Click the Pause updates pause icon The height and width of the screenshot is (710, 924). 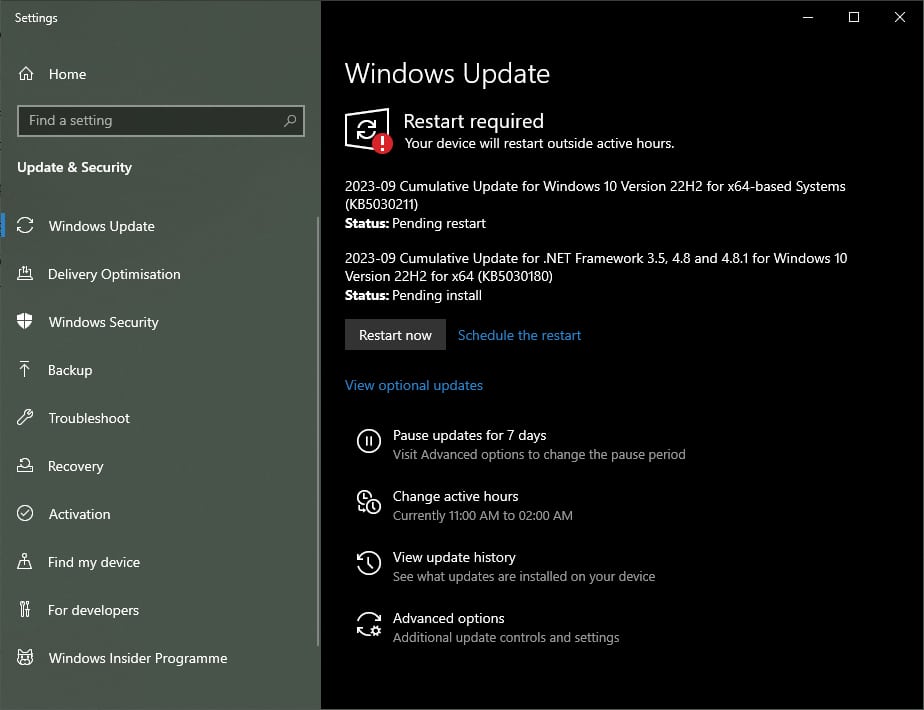369,441
